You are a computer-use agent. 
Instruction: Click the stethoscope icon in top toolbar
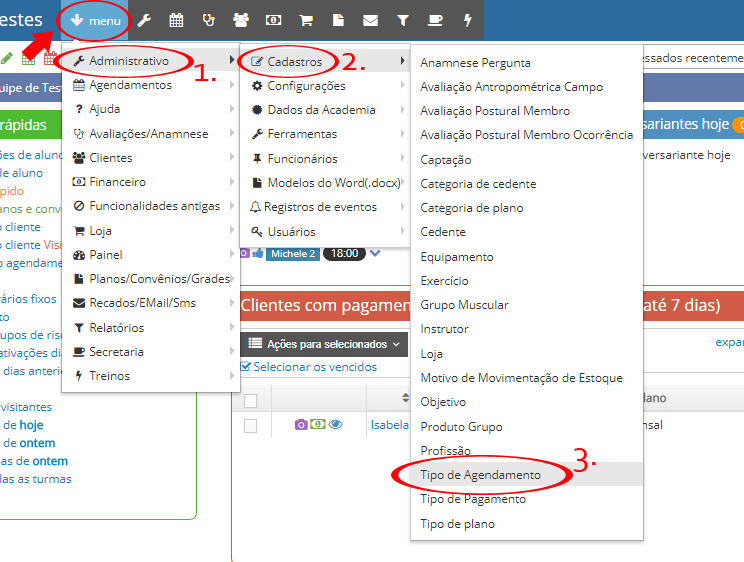[x=208, y=20]
